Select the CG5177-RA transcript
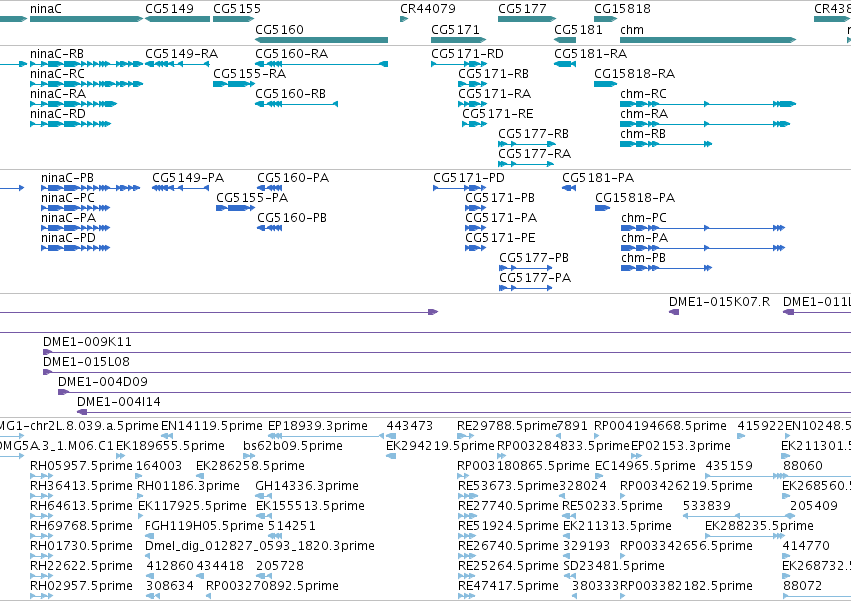Image resolution: width=851 pixels, height=601 pixels. click(525, 164)
